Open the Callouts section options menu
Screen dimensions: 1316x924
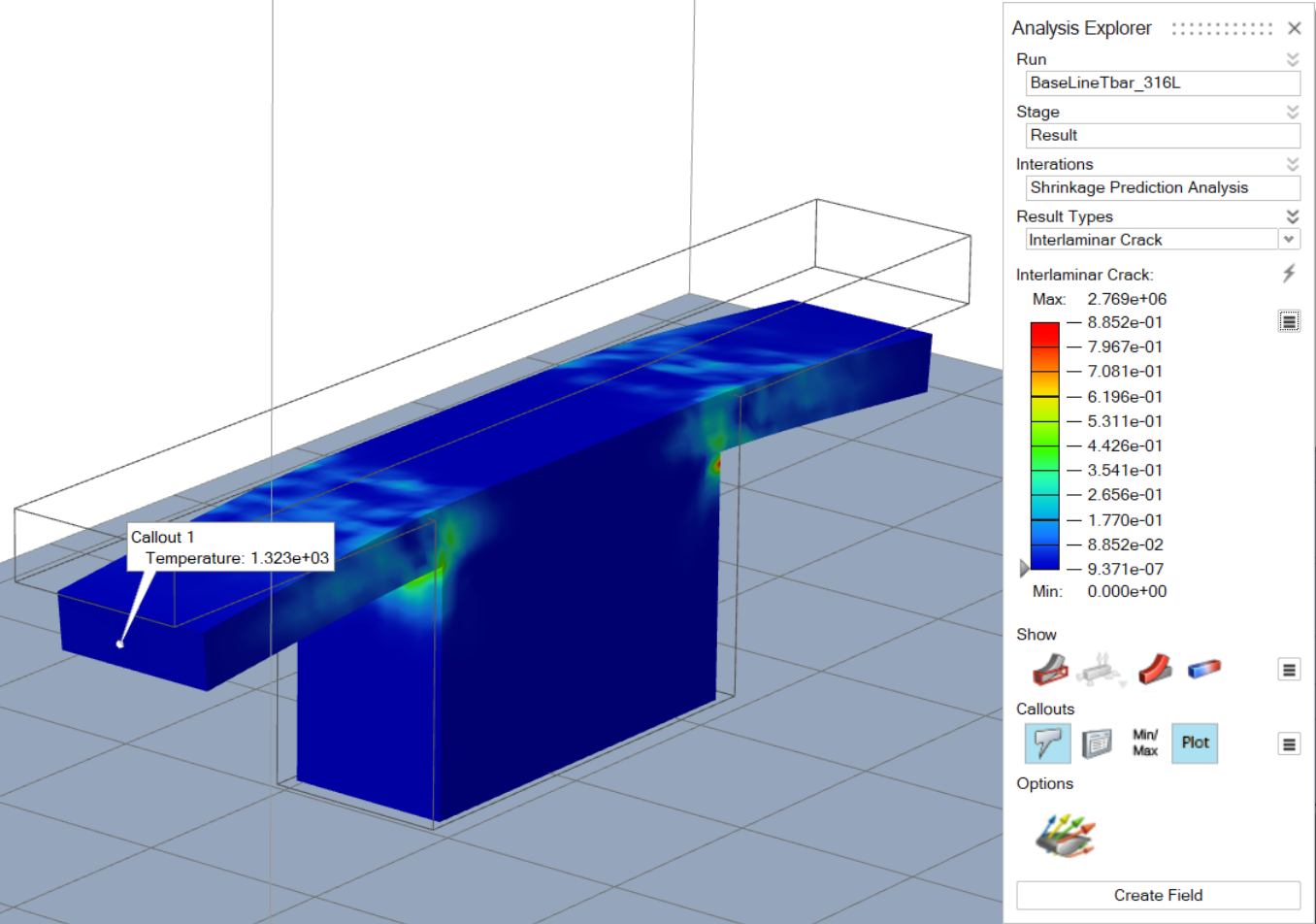click(x=1289, y=744)
